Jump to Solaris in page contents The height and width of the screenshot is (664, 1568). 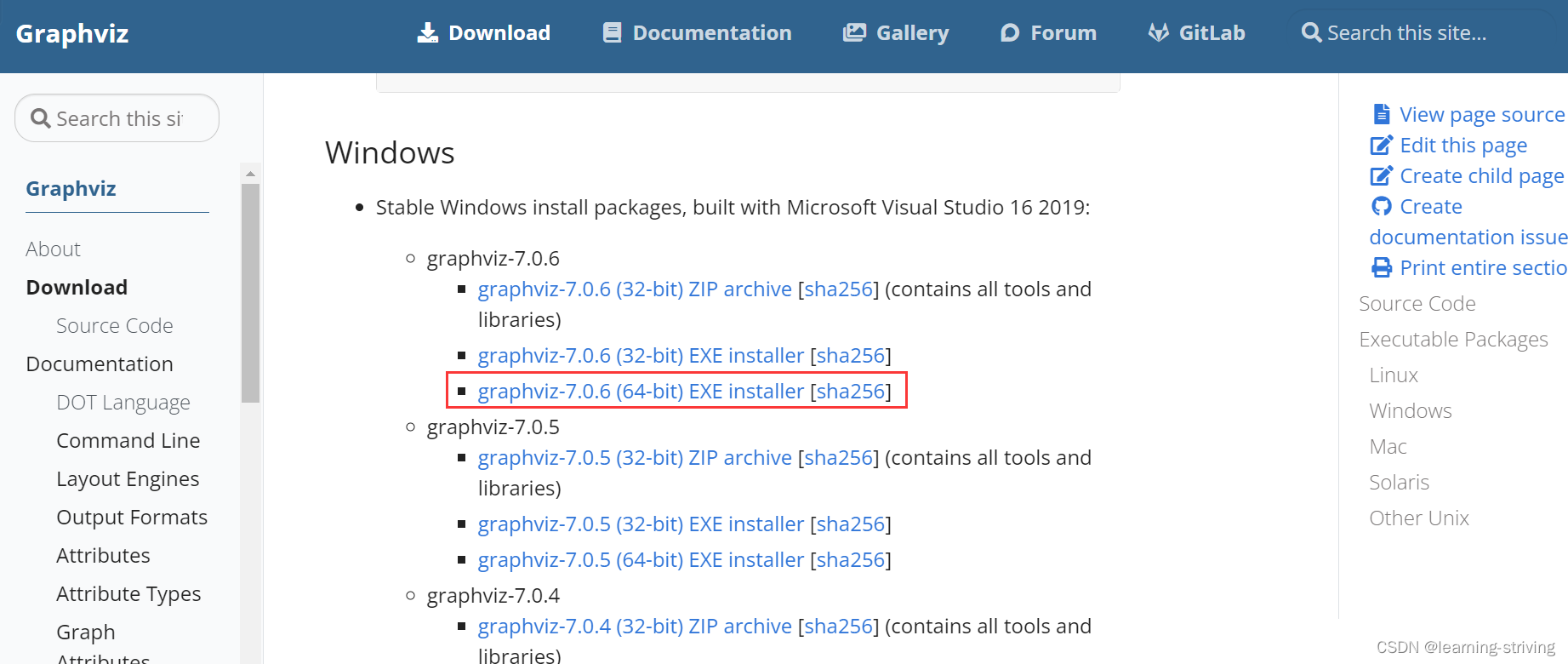[x=1400, y=482]
